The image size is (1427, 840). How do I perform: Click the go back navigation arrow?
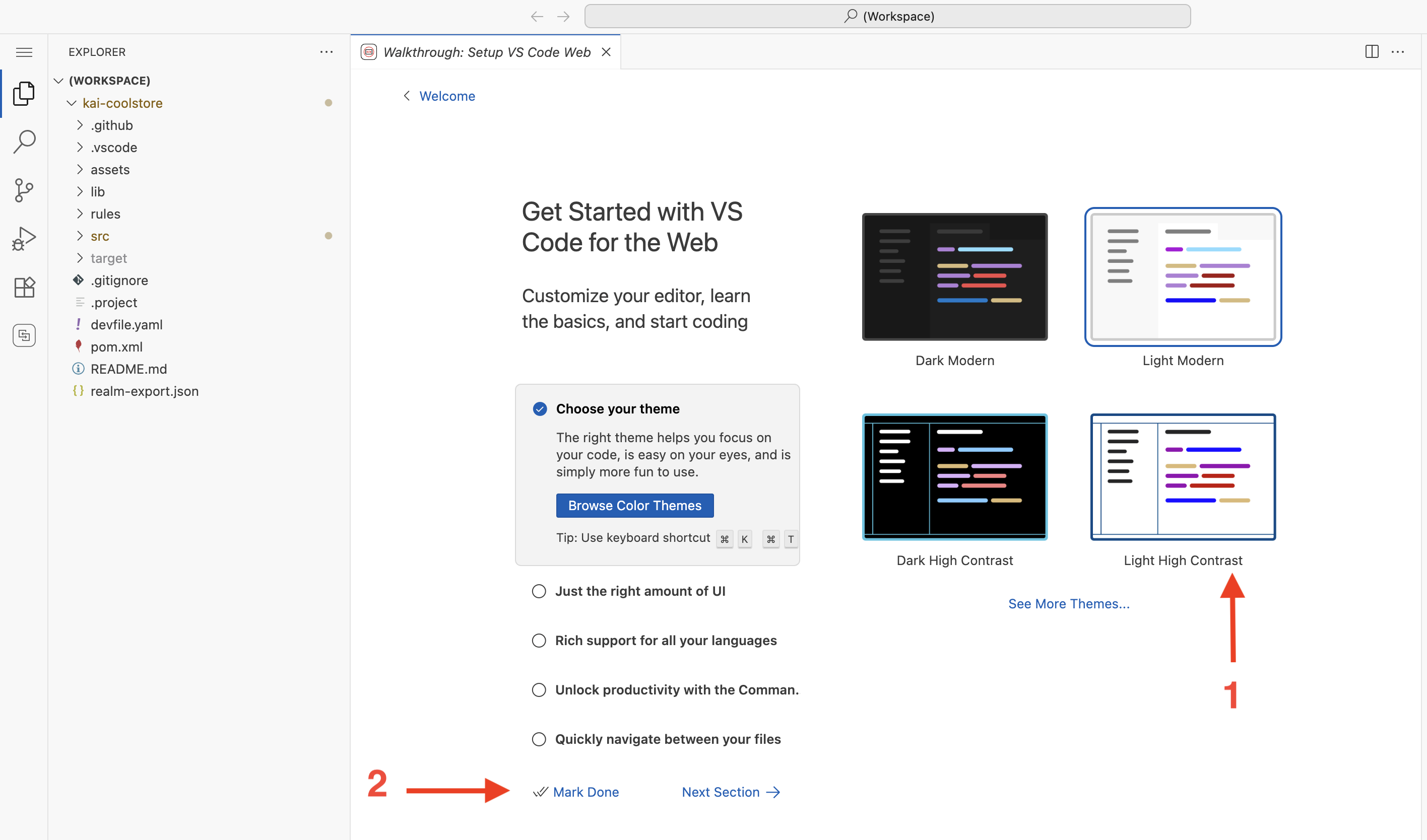[x=536, y=17]
